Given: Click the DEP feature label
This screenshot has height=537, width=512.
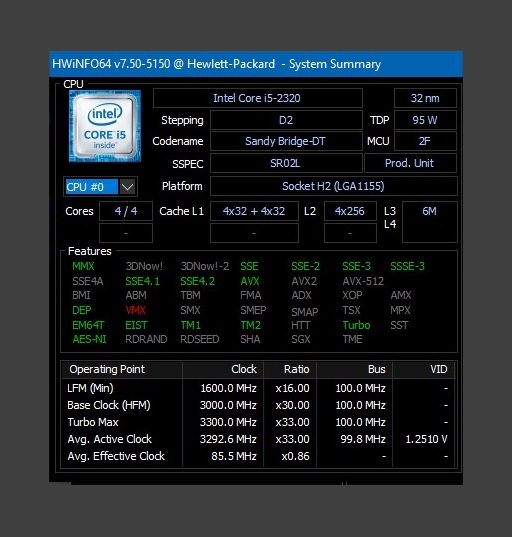Looking at the screenshot, I should tap(82, 310).
